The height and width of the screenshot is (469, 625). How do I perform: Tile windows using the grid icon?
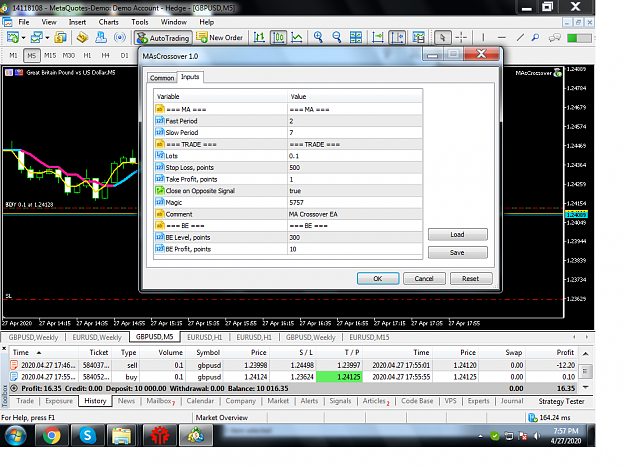(x=356, y=37)
